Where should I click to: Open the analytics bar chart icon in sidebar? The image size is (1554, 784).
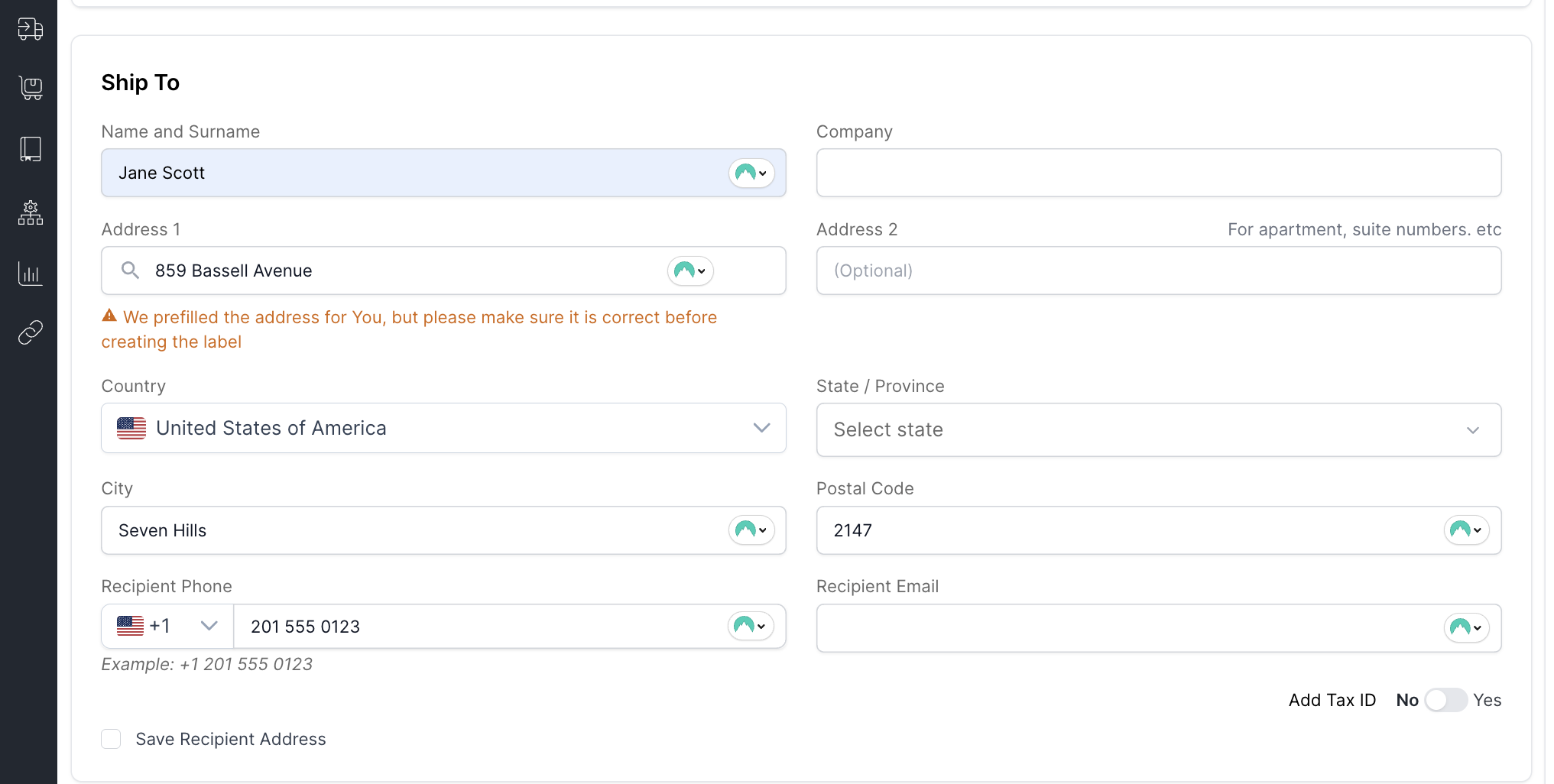pyautogui.click(x=29, y=274)
